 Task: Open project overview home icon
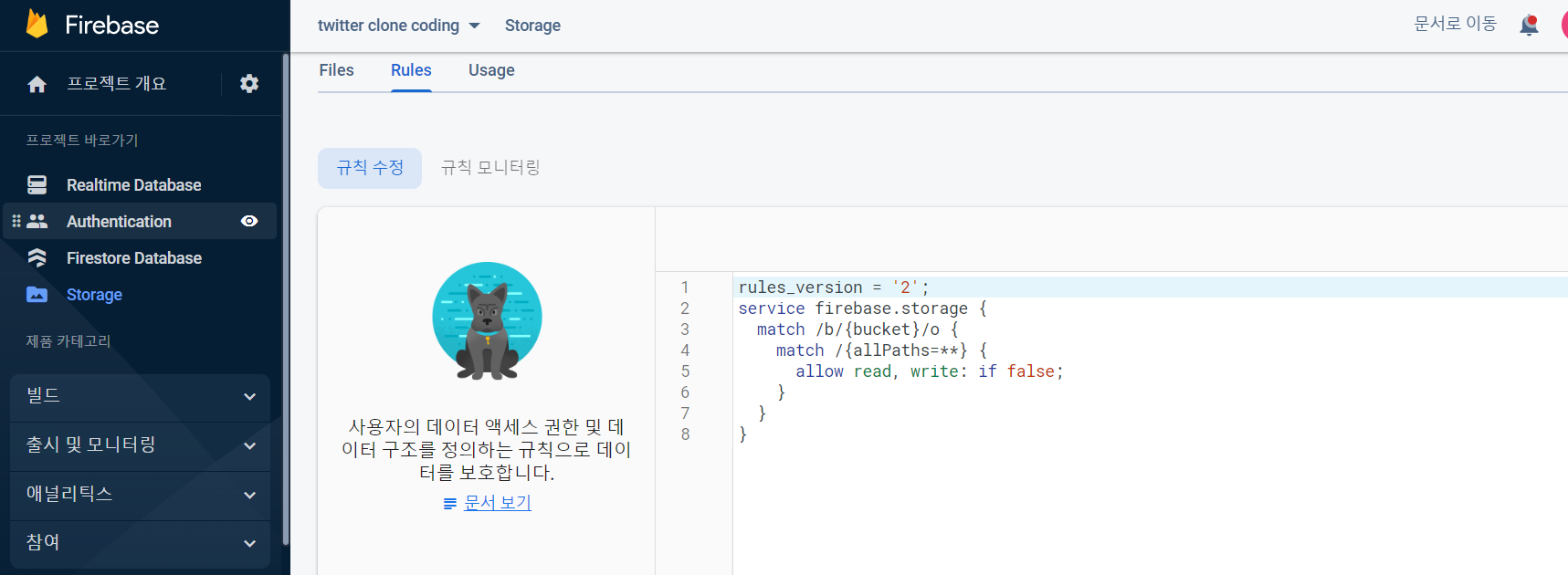[37, 84]
